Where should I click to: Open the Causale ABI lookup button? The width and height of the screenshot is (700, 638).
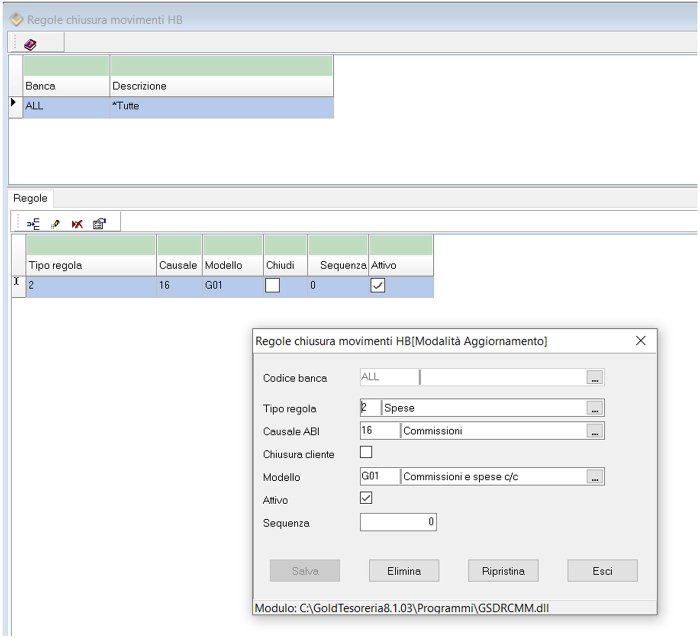[x=595, y=431]
